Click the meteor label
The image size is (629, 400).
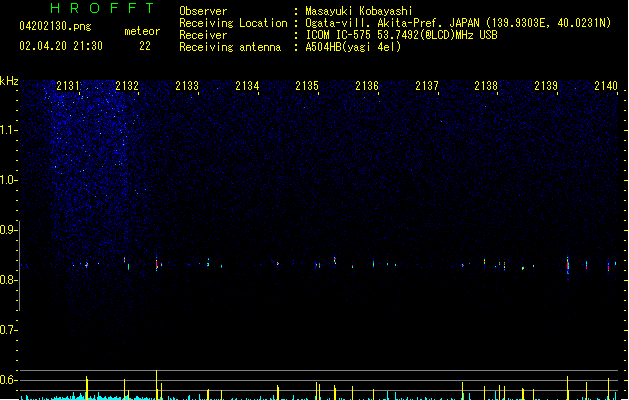tap(142, 31)
